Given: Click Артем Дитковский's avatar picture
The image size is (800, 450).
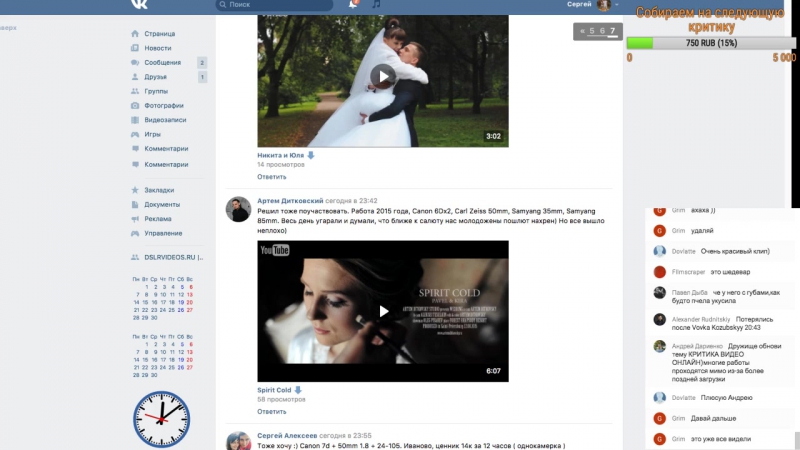Looking at the screenshot, I should pyautogui.click(x=238, y=209).
